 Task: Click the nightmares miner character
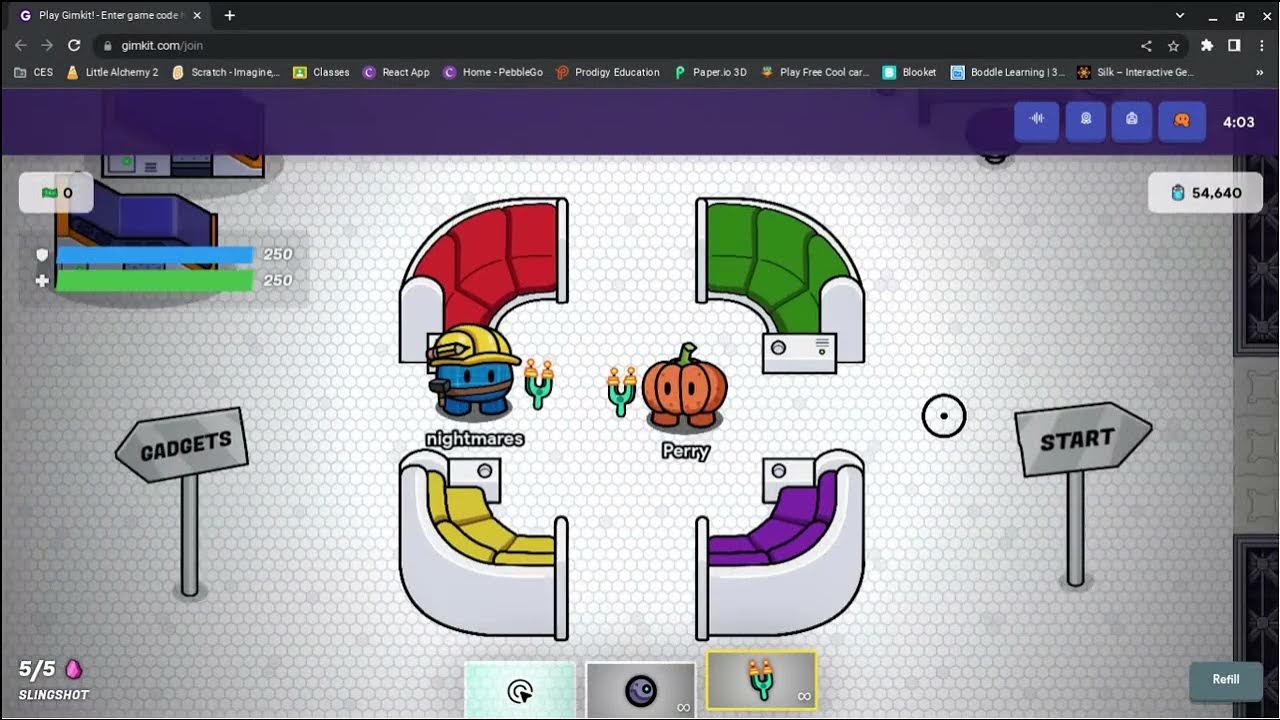tap(472, 370)
